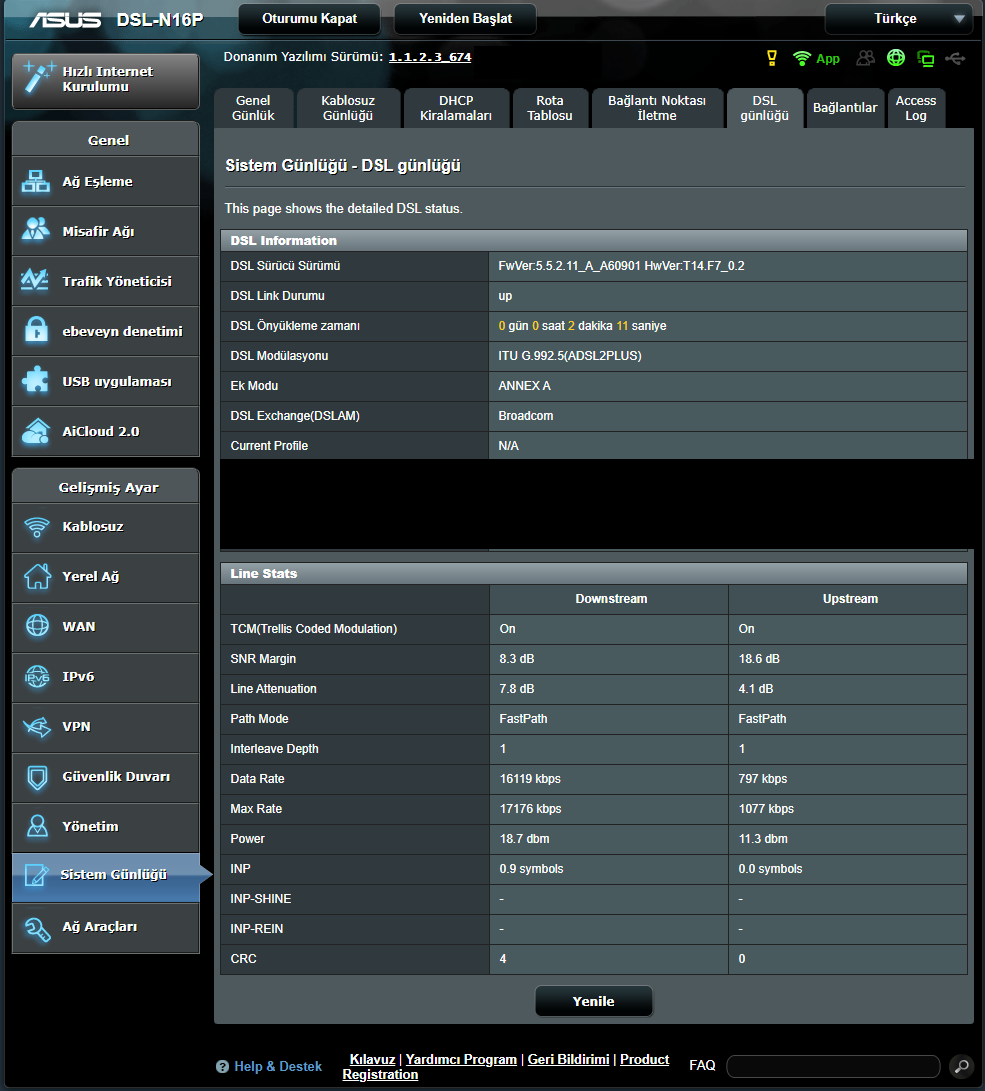
Task: Click the DSL Modülasyonu value ITU G.992.5(ADSL2PLUS)
Action: pyautogui.click(x=570, y=356)
